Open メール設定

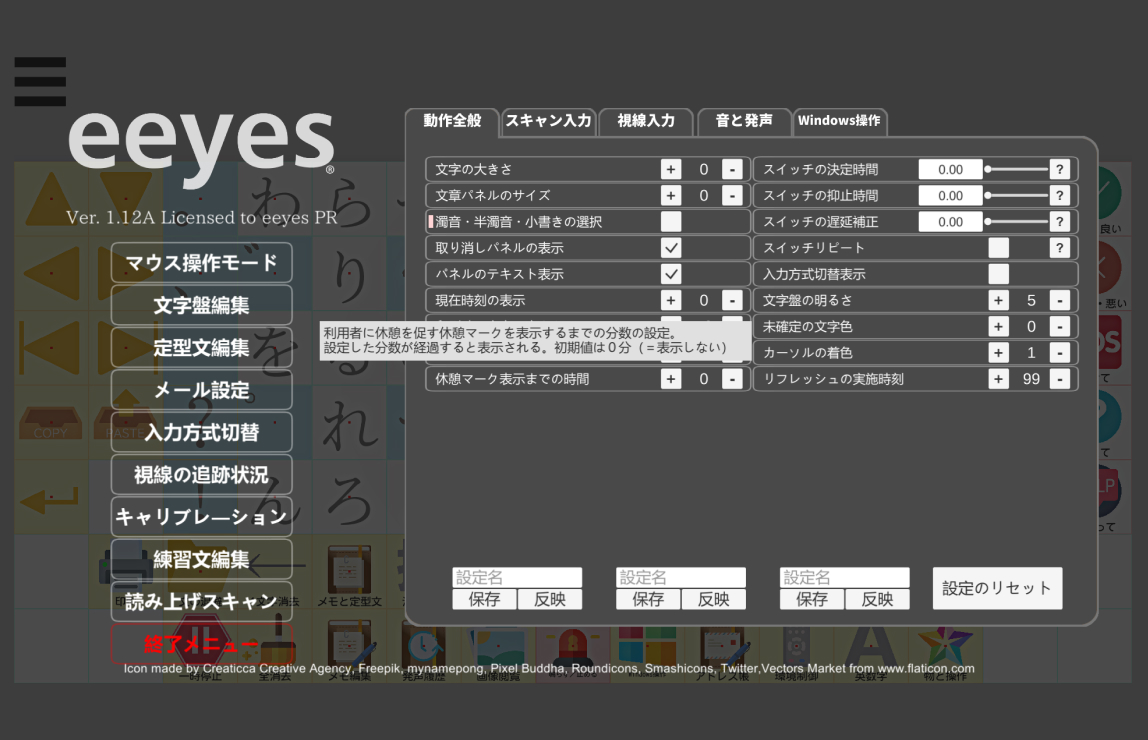click(201, 390)
